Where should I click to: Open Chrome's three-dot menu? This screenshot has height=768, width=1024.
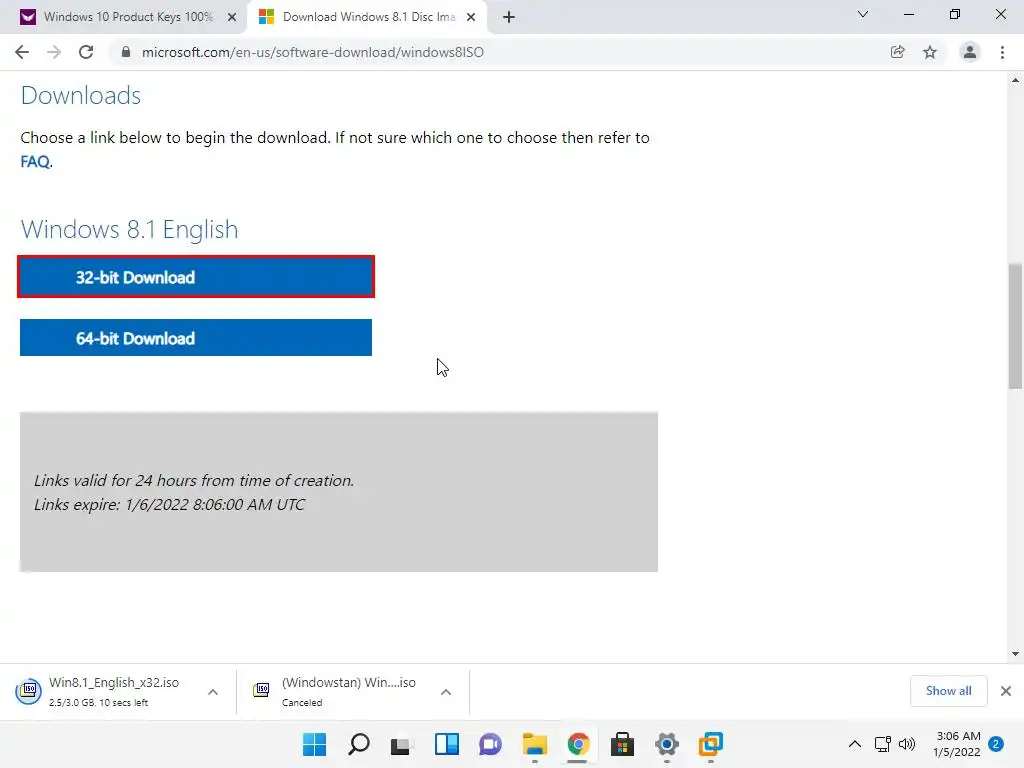click(x=1002, y=52)
